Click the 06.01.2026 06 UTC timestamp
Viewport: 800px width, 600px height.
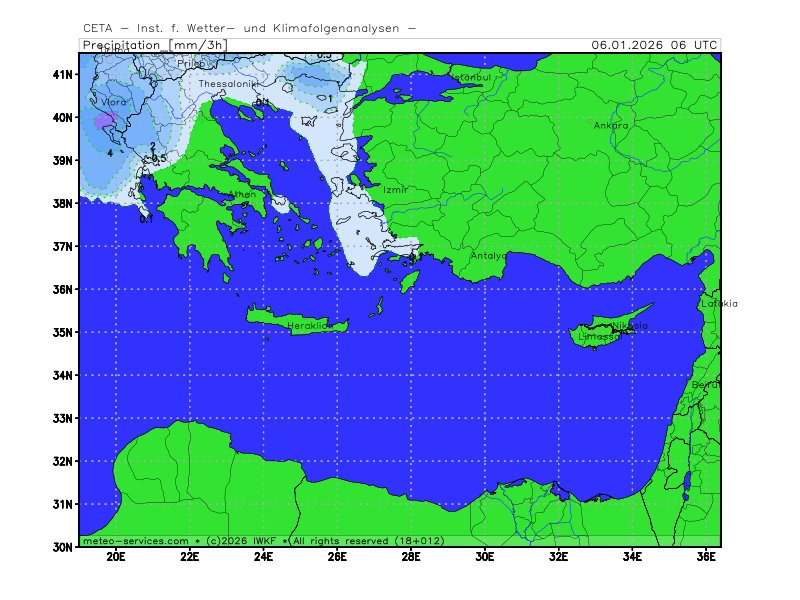[x=653, y=45]
